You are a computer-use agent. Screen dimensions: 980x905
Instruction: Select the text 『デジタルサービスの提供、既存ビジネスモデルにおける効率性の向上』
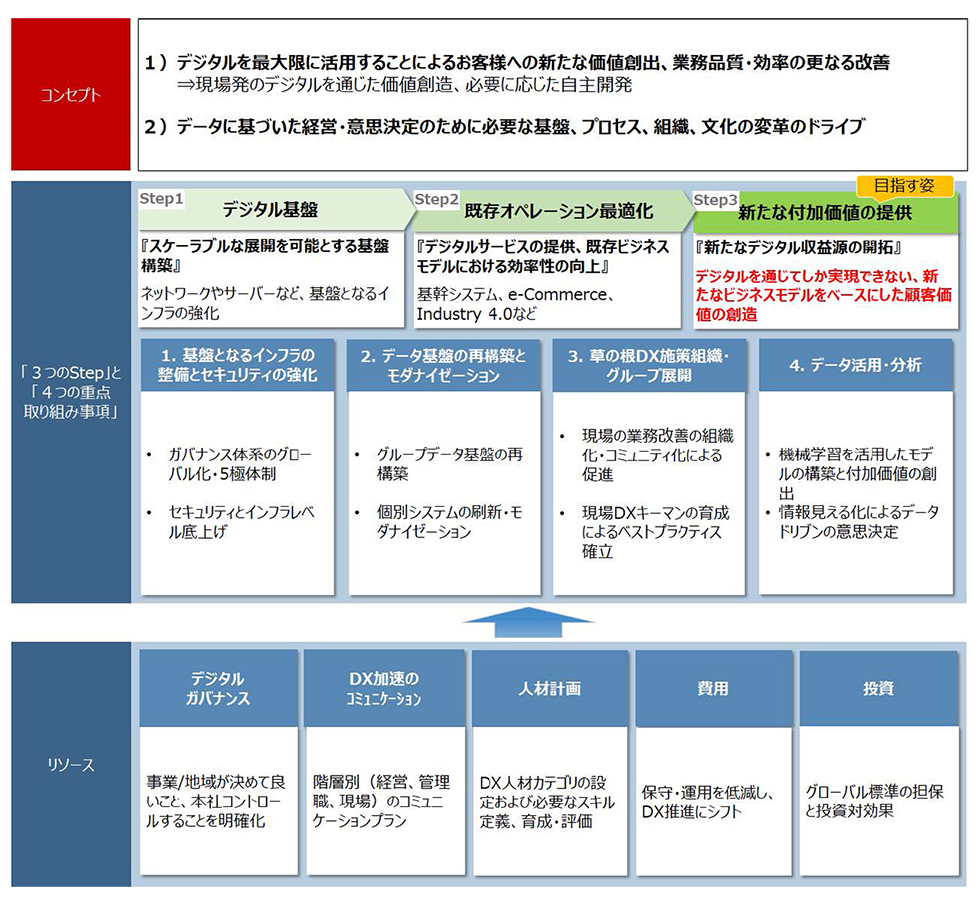click(x=542, y=256)
